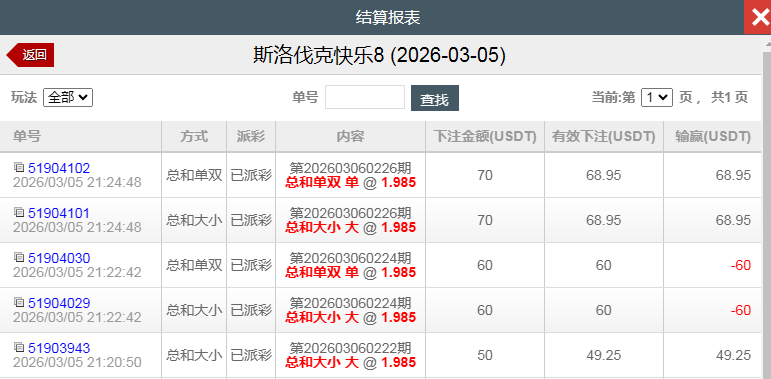Image resolution: width=771 pixels, height=379 pixels.
Task: Click the 查找 search button
Action: click(435, 98)
